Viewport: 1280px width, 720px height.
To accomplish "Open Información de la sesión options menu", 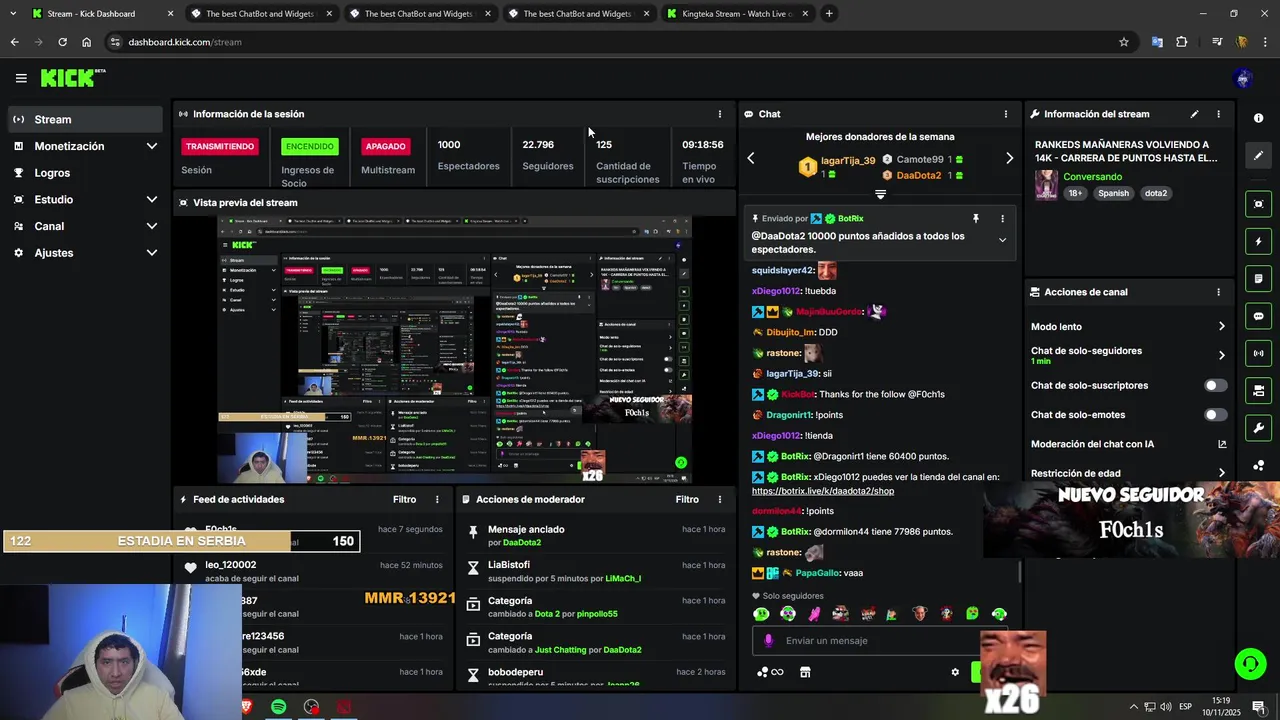I will click(719, 114).
